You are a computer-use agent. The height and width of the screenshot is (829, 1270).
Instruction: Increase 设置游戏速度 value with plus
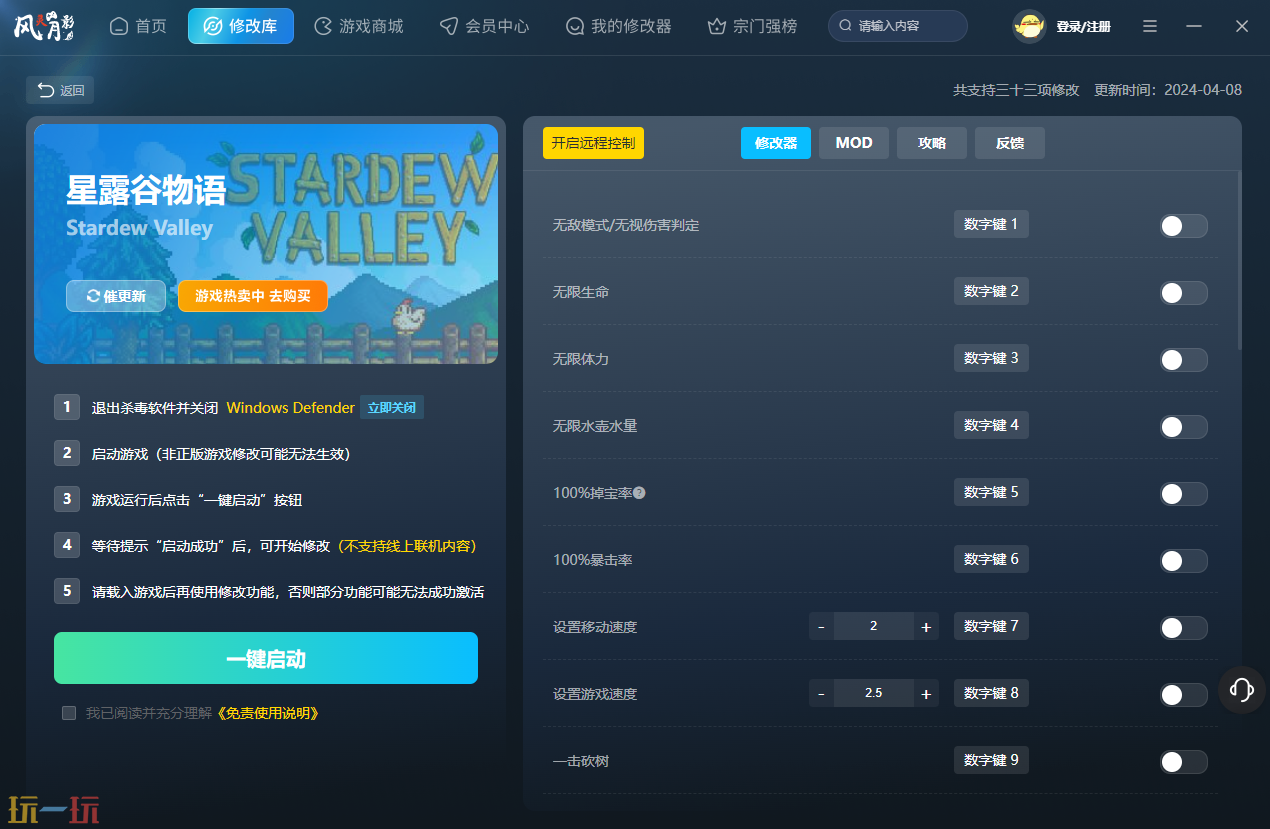coord(926,694)
